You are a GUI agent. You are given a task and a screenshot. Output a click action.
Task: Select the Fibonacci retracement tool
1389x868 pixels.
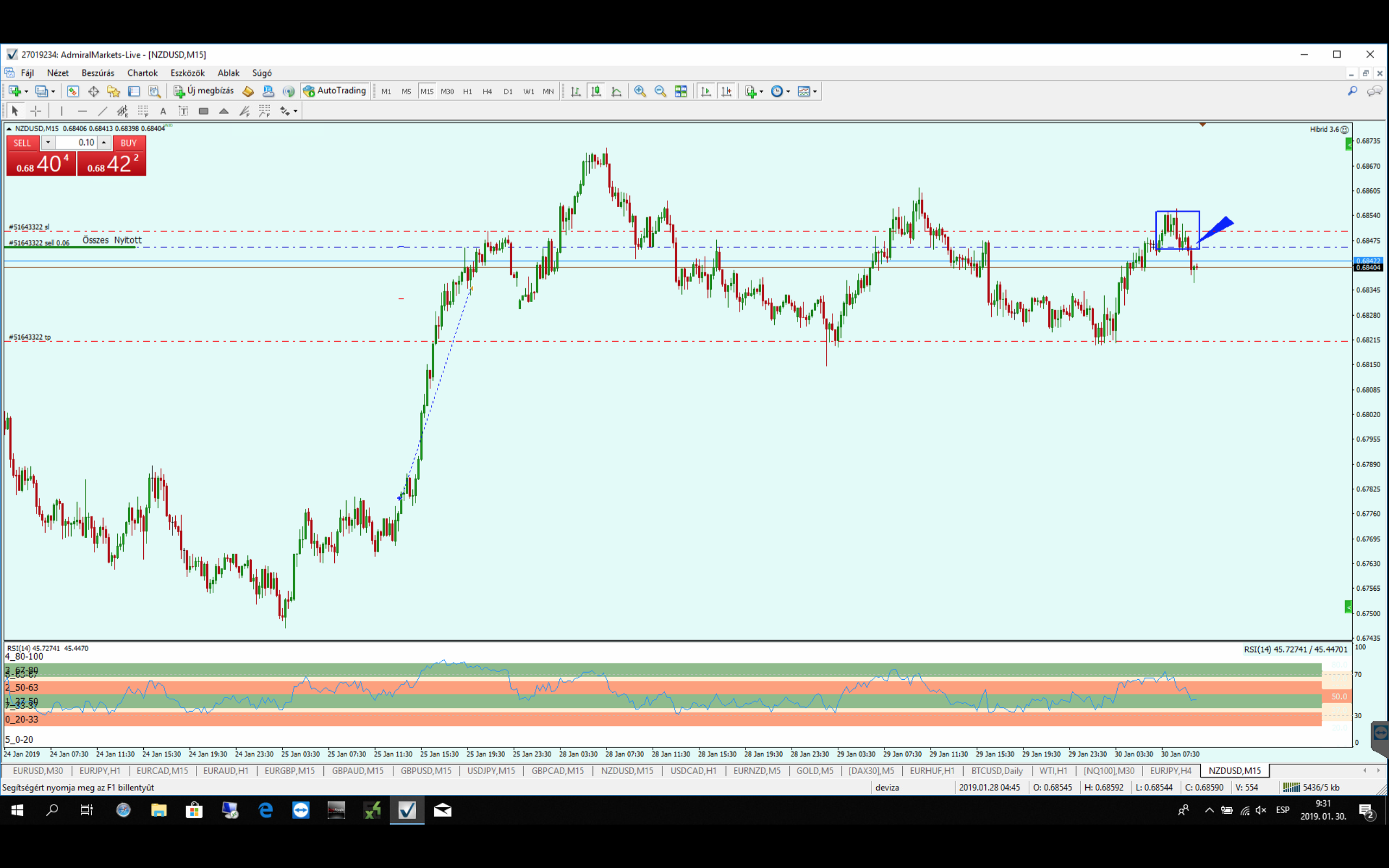coord(143,111)
